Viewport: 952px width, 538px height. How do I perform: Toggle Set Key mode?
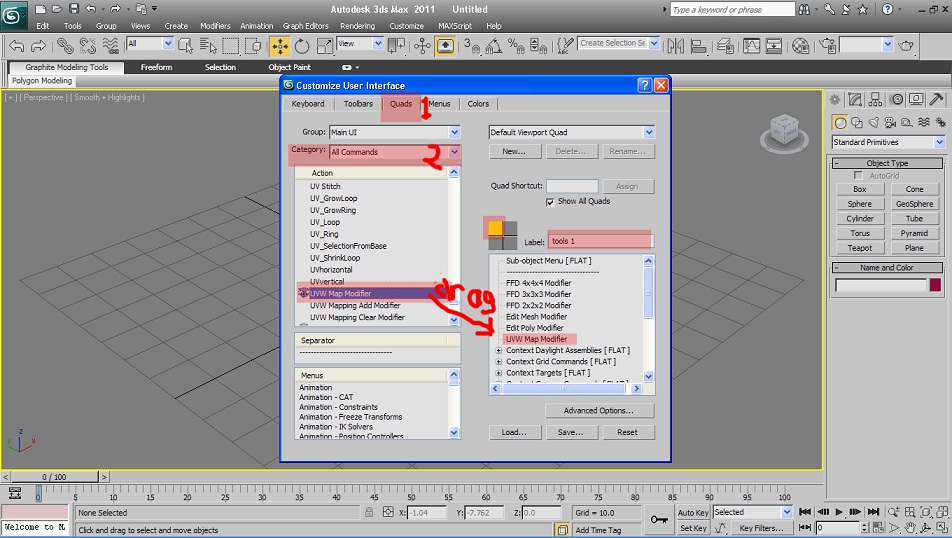[x=693, y=528]
